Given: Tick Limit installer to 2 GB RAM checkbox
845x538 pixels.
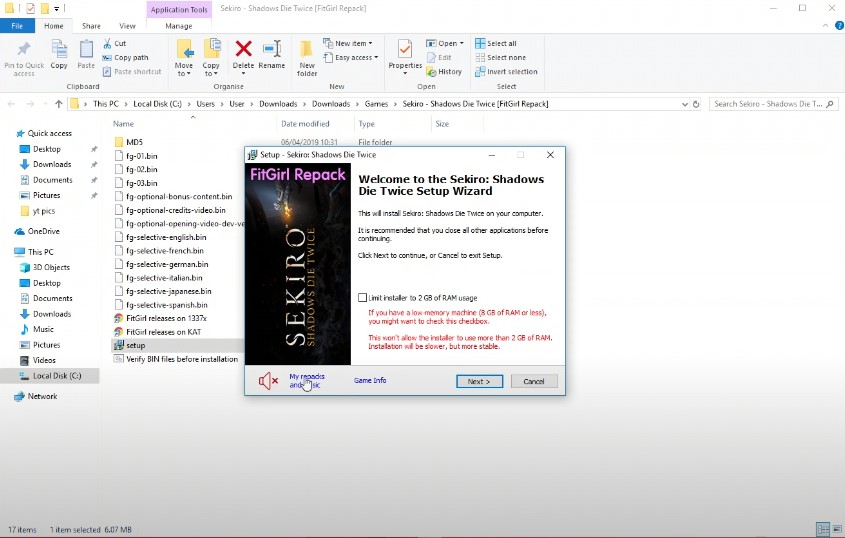Looking at the screenshot, I should [363, 298].
